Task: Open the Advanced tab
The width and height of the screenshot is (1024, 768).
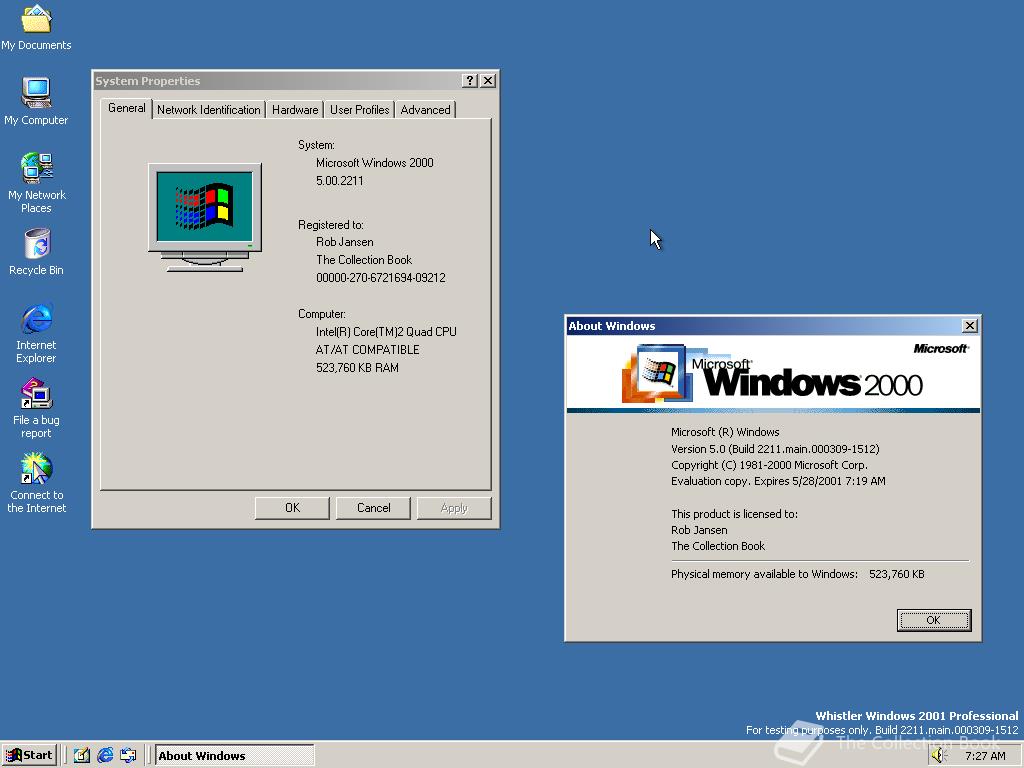Action: 425,110
